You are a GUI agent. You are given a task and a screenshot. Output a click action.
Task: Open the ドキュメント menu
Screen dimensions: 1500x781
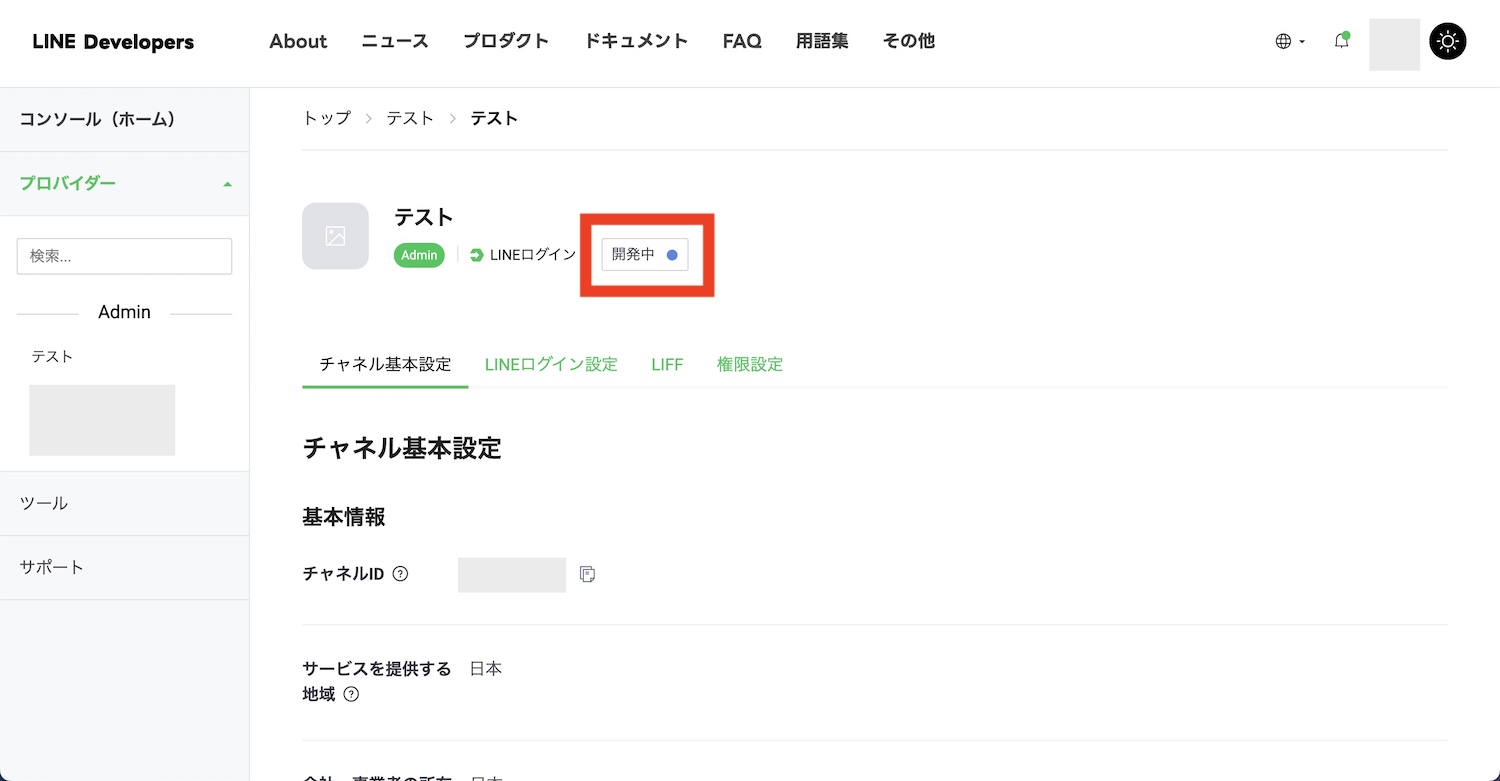636,41
